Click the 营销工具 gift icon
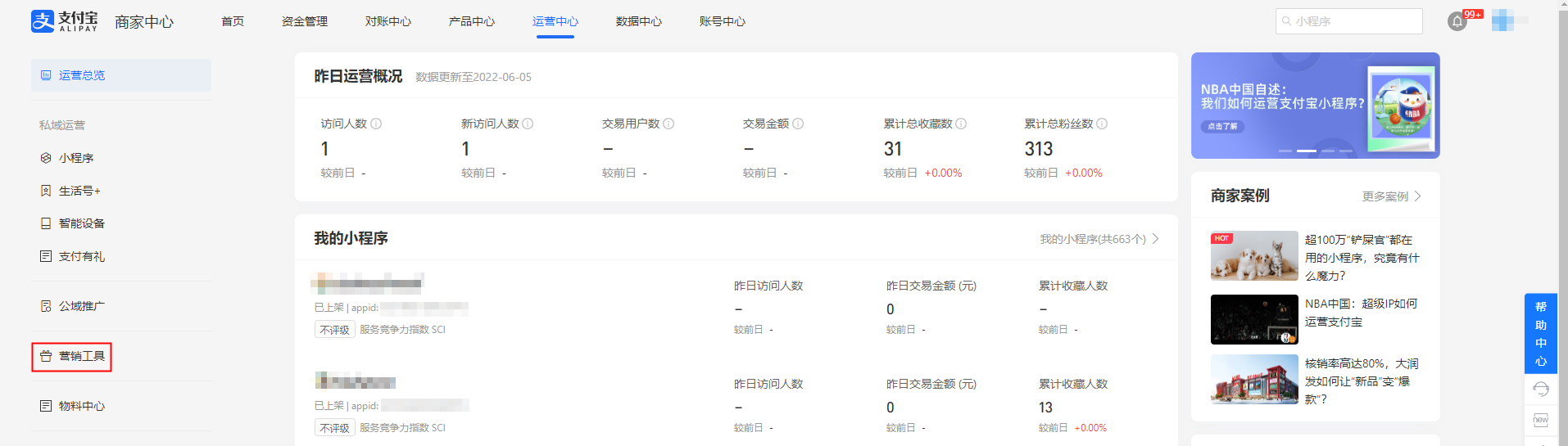1568x446 pixels. pyautogui.click(x=46, y=356)
